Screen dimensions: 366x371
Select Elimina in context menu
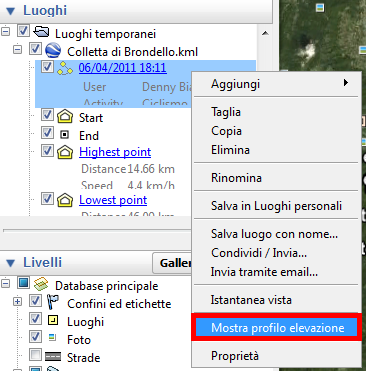click(x=276, y=150)
